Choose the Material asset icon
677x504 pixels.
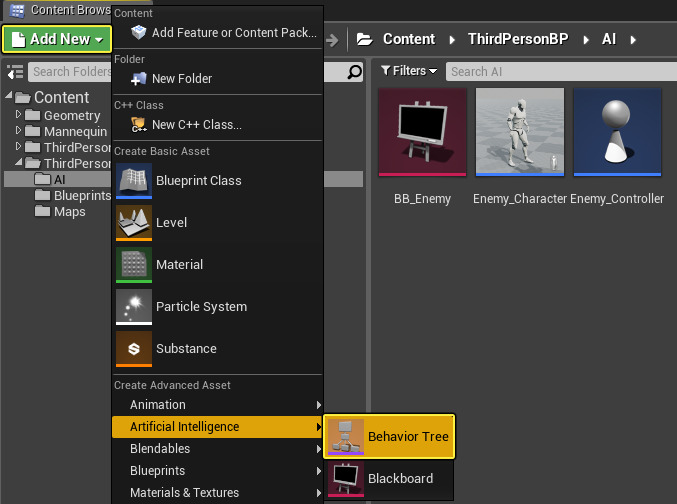(x=133, y=266)
